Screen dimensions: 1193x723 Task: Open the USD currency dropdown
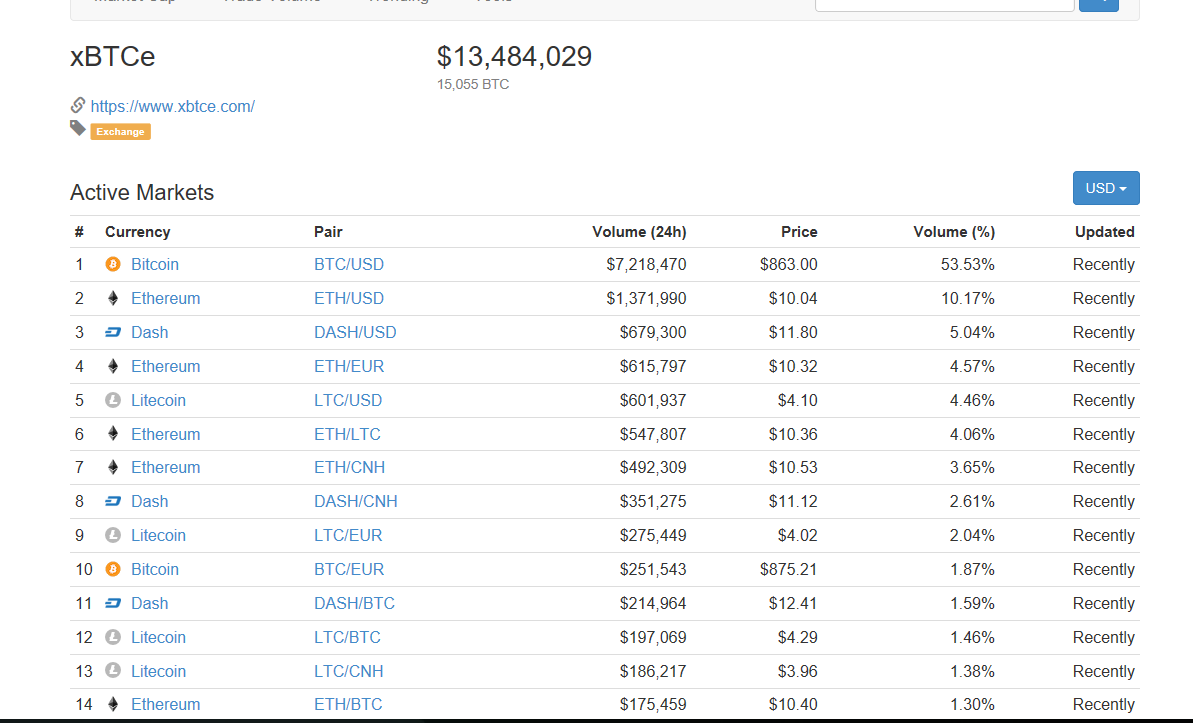(x=1106, y=188)
